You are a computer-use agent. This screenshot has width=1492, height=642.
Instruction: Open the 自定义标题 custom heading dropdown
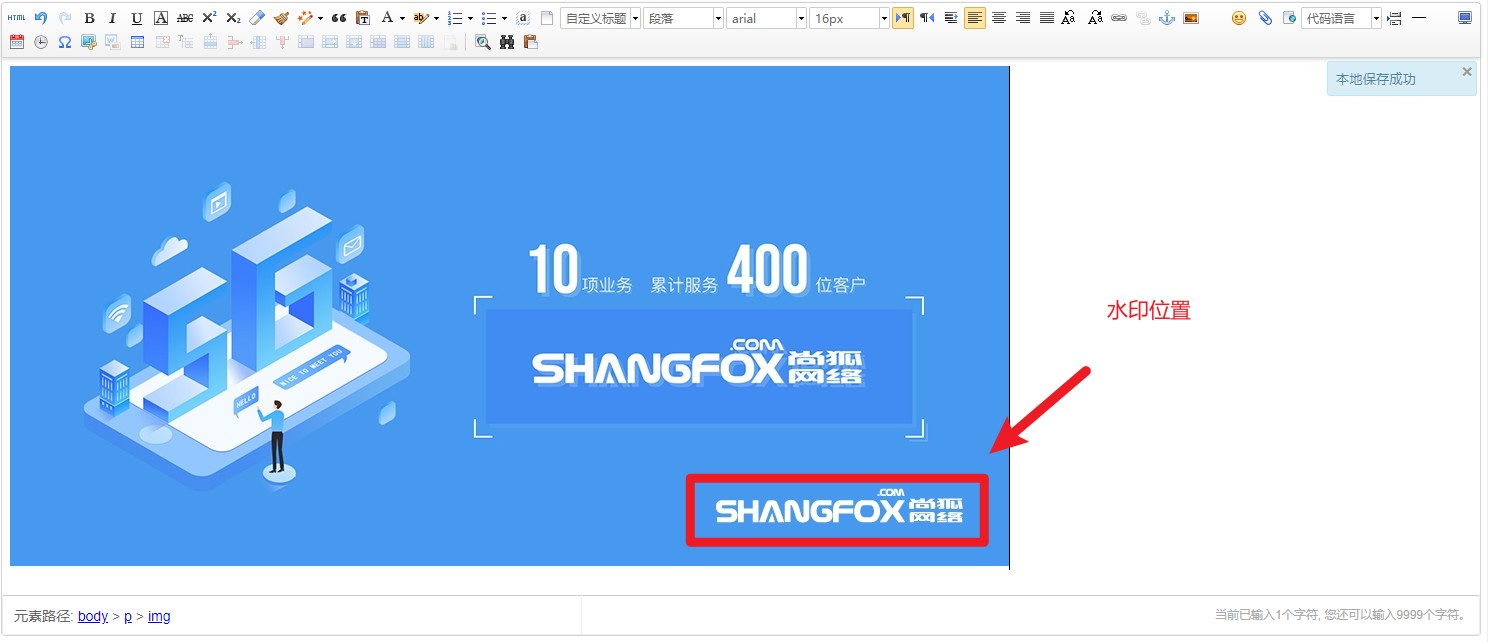coord(600,18)
